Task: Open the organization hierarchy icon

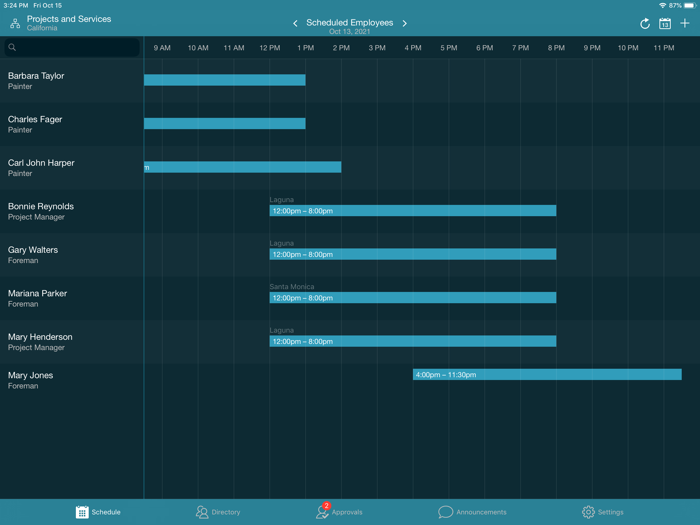Action: [15, 24]
